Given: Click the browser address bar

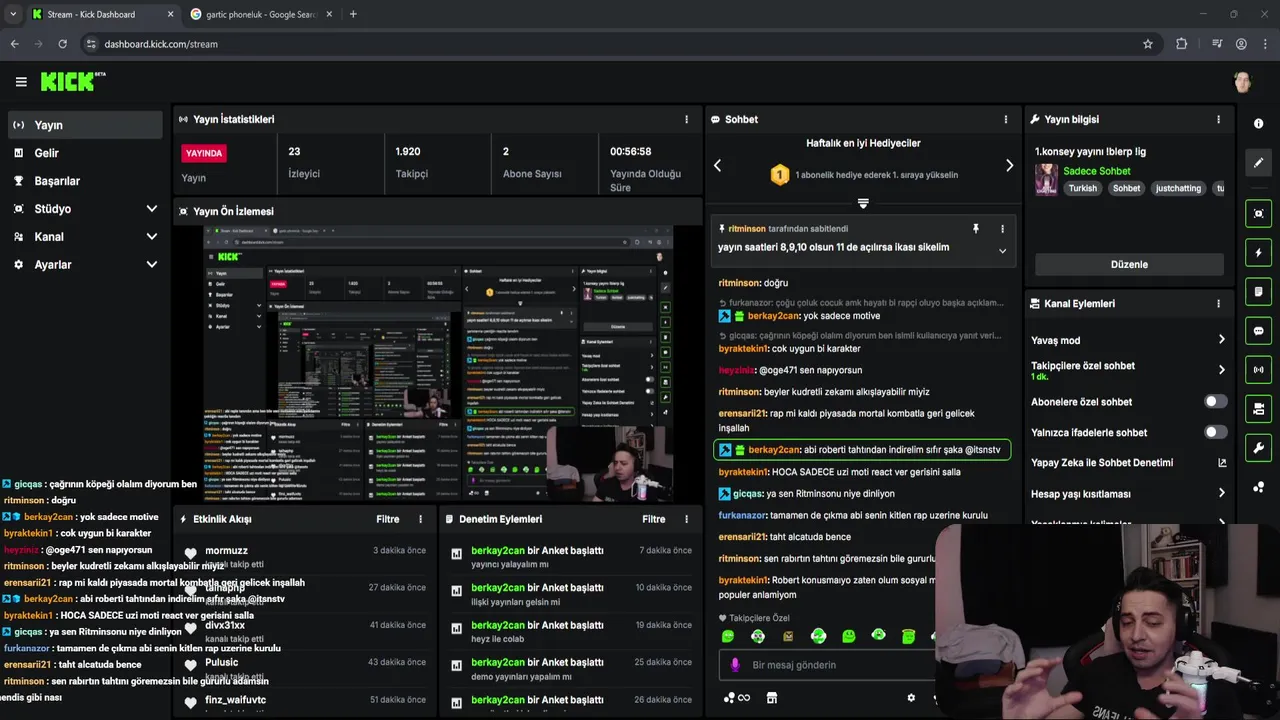Looking at the screenshot, I should tap(610, 44).
